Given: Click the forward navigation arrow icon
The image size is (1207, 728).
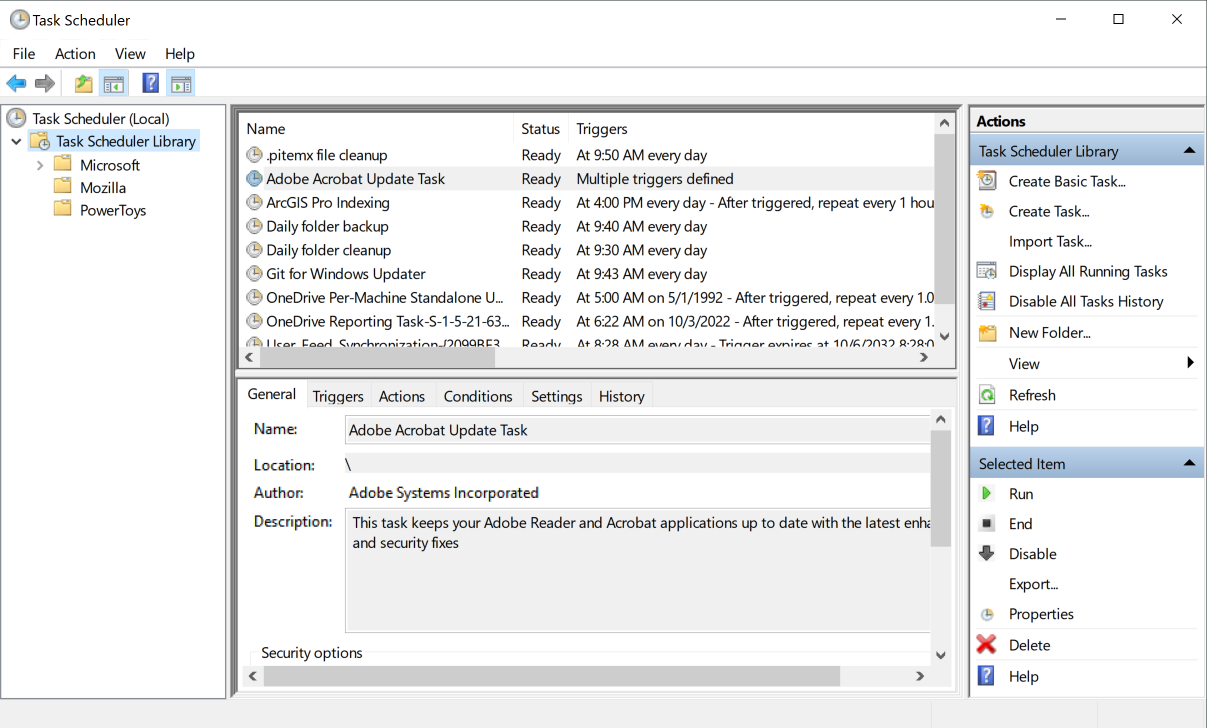Looking at the screenshot, I should click(45, 82).
